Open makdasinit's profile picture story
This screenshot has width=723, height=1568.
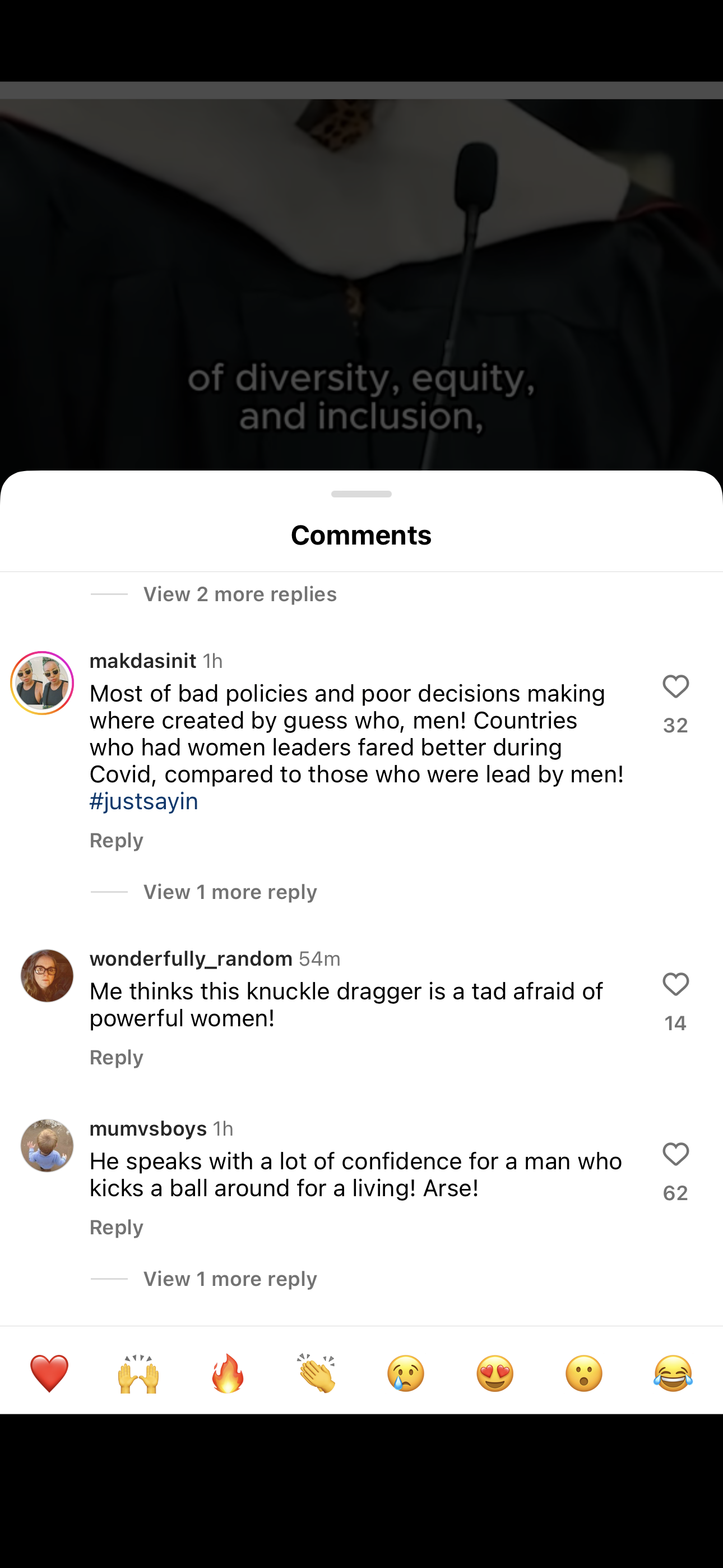click(42, 683)
